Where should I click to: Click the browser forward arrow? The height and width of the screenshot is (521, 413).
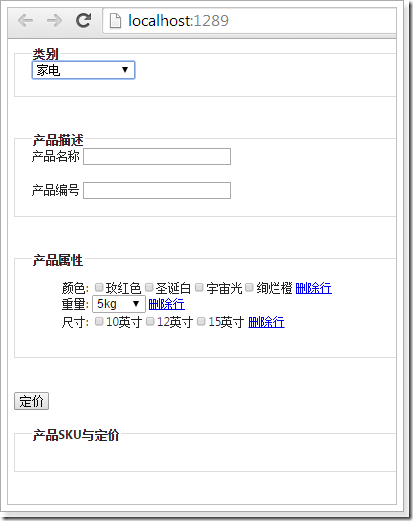[x=54, y=21]
